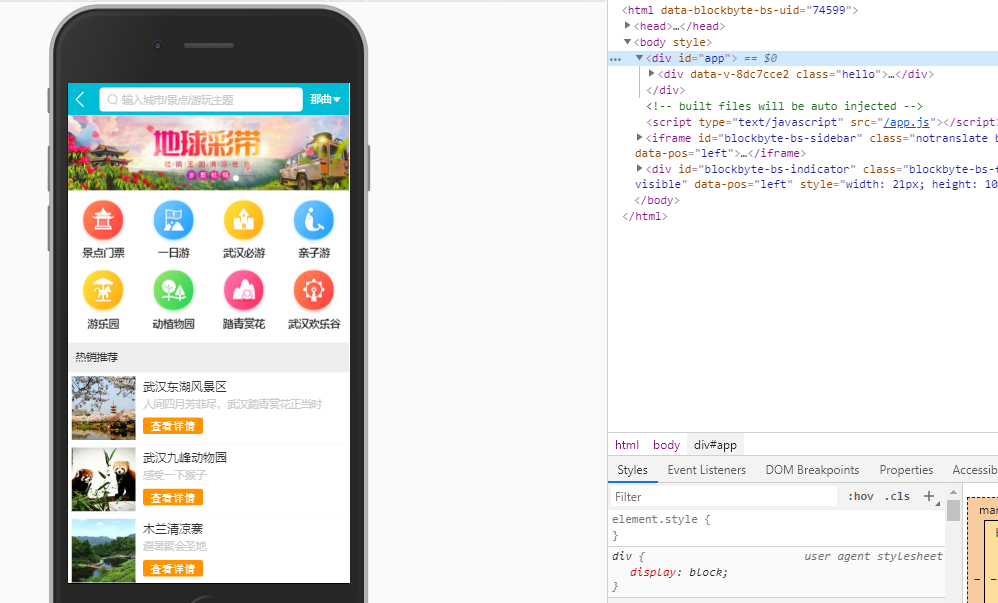Click the 地球彩带 banner image

(x=209, y=153)
